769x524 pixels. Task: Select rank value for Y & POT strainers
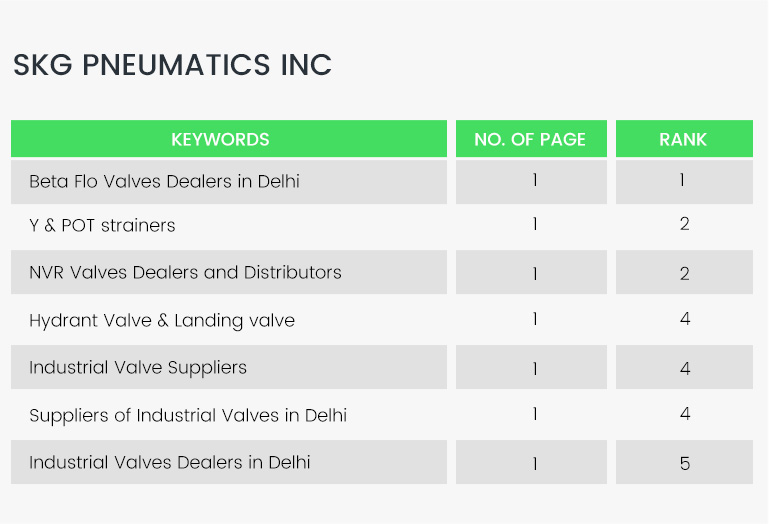point(684,224)
